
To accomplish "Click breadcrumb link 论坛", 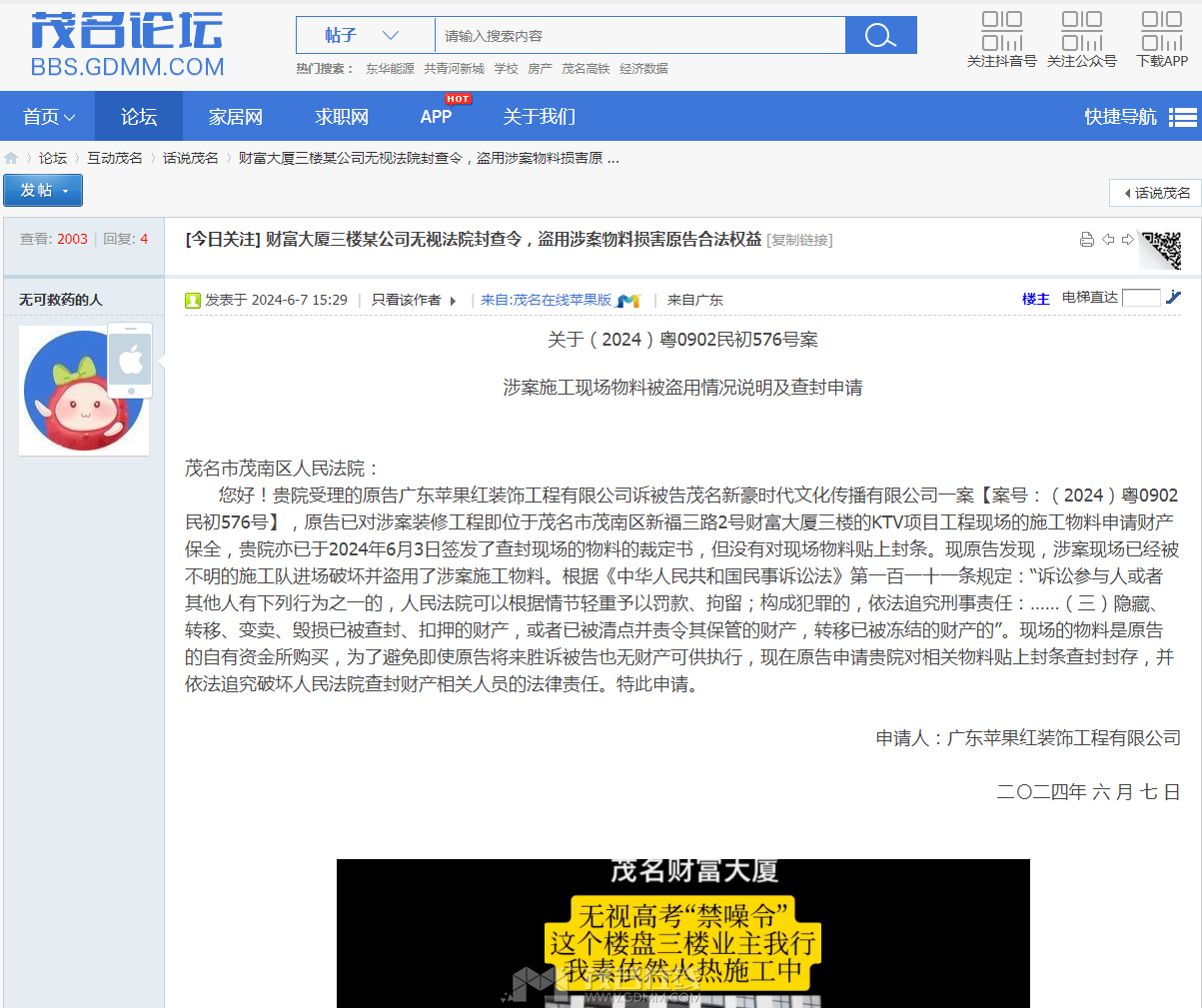I will click(53, 158).
